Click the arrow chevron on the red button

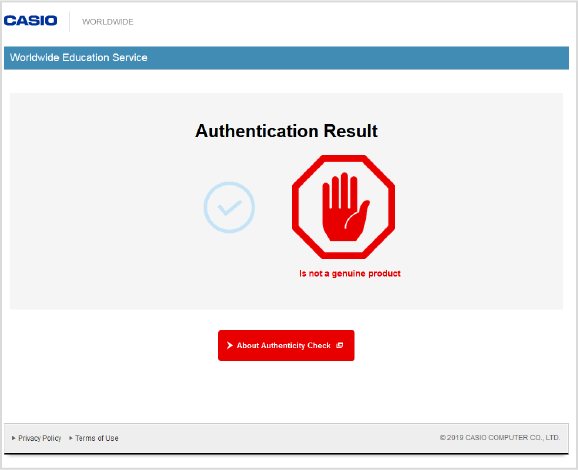[230, 345]
